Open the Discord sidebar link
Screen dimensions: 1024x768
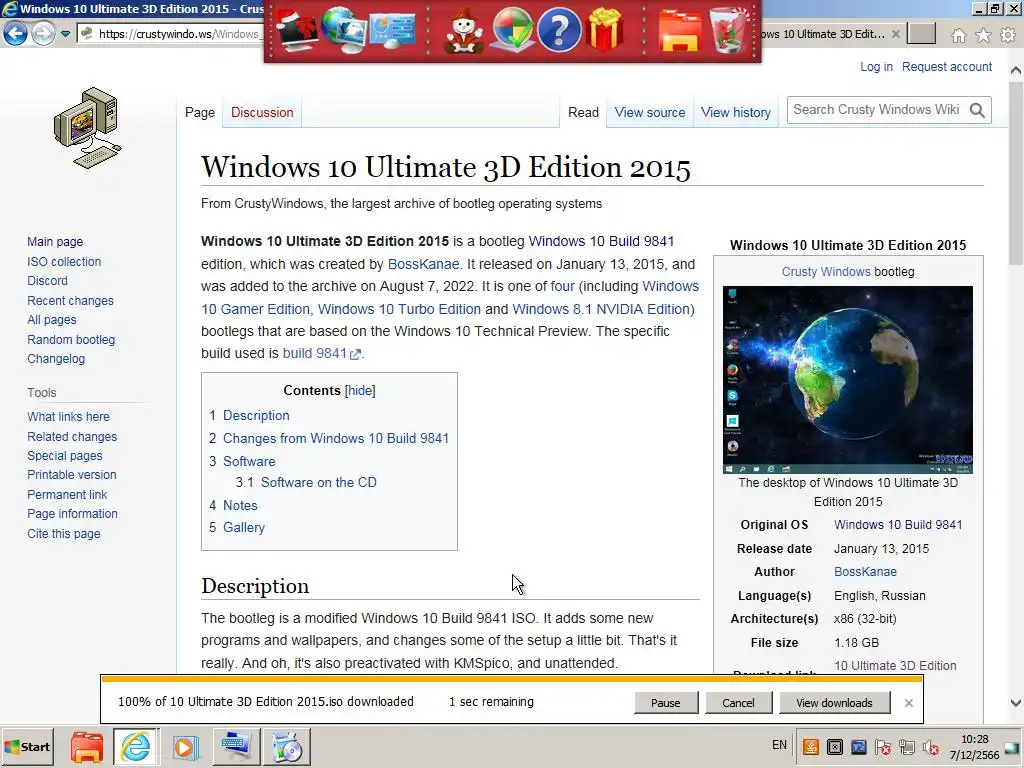coord(47,280)
